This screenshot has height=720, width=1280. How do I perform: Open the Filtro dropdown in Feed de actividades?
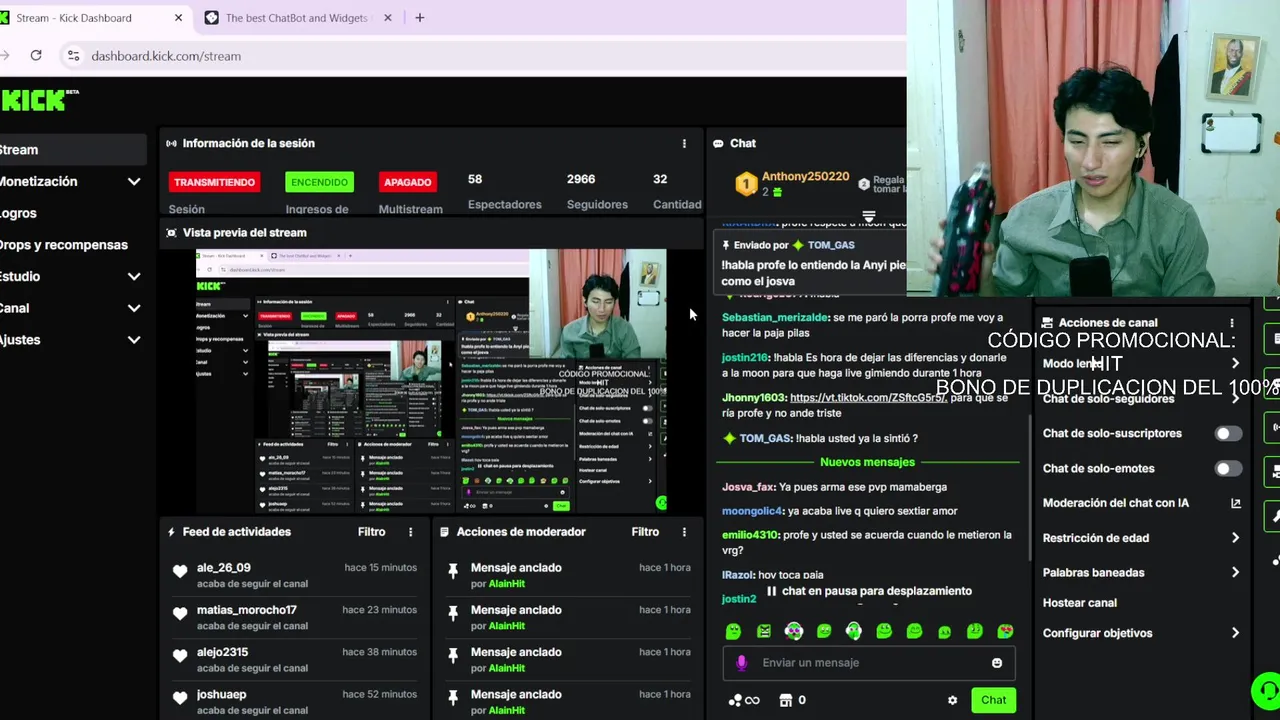click(371, 532)
